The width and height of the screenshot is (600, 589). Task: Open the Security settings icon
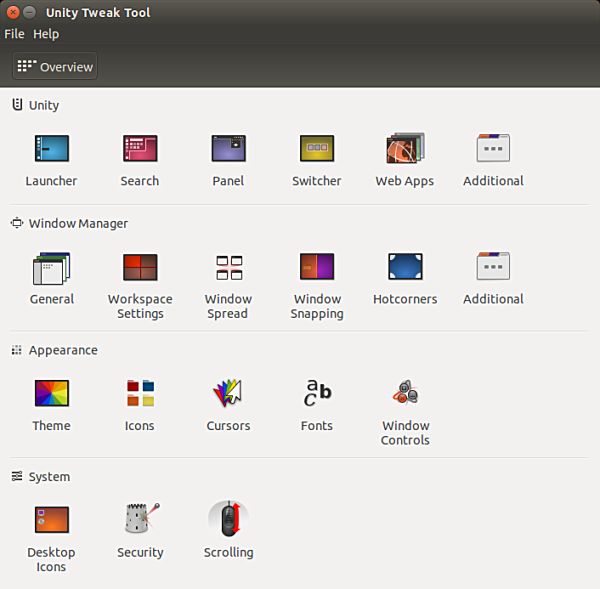pos(142,518)
